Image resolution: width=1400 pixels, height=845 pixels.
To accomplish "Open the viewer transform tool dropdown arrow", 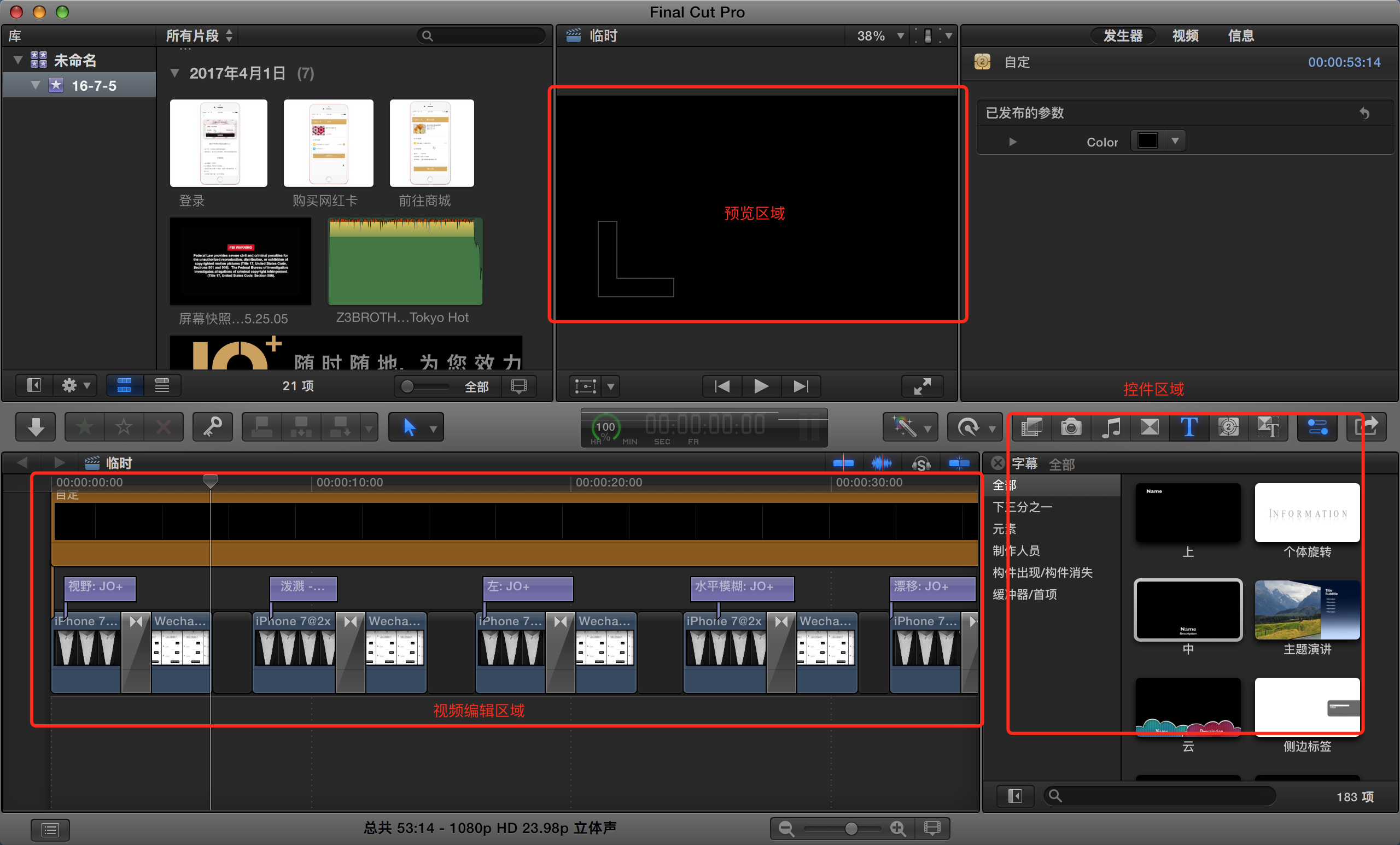I will click(x=611, y=386).
